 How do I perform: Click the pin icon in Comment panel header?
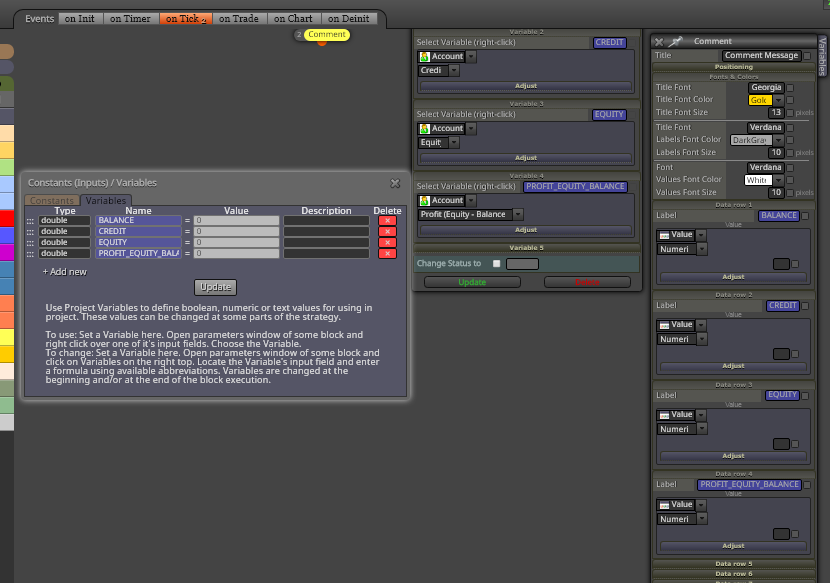pos(675,41)
